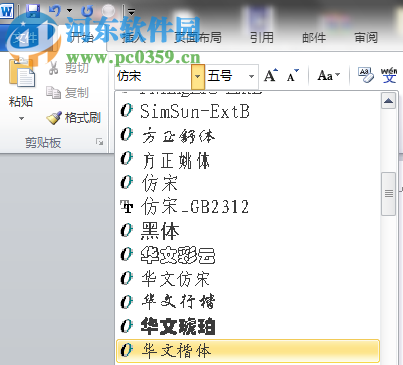Image resolution: width=403 pixels, height=365 pixels.
Task: Activate the 格式刷 format painter
Action: 73,117
